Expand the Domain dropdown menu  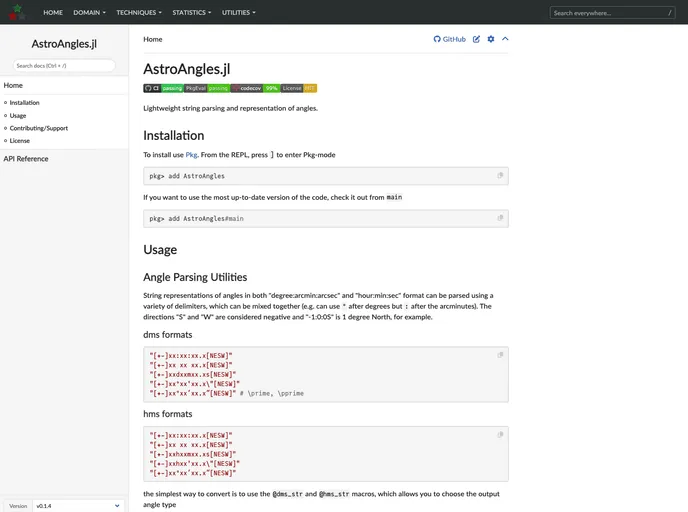(90, 13)
